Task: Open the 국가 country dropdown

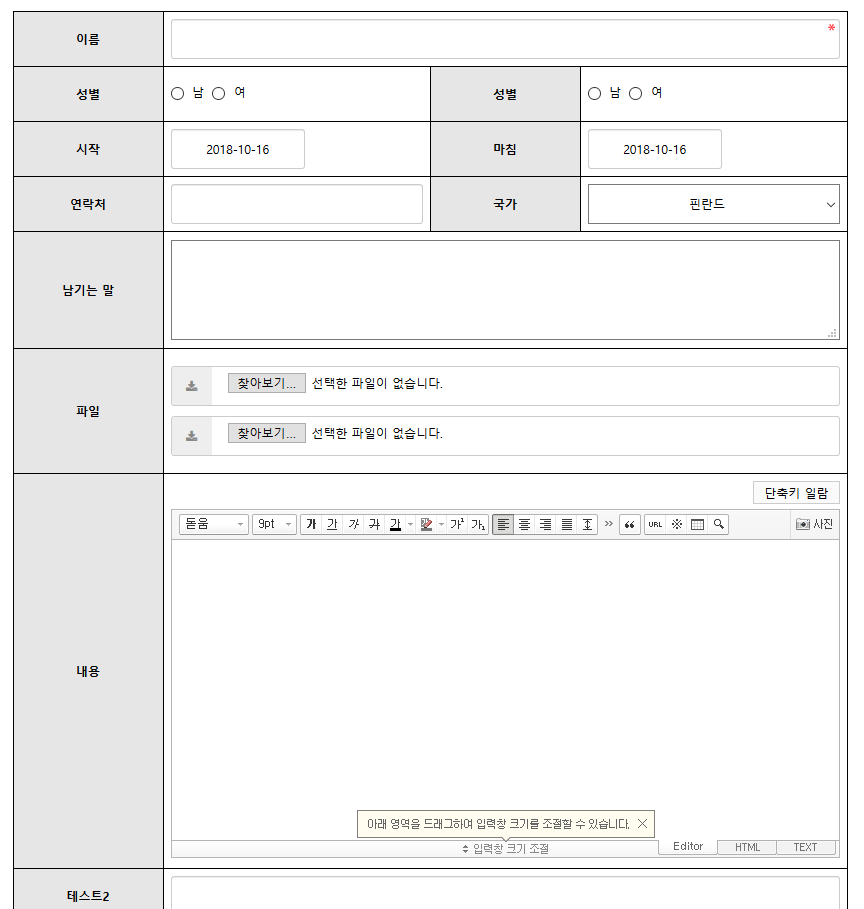Action: pyautogui.click(x=713, y=204)
